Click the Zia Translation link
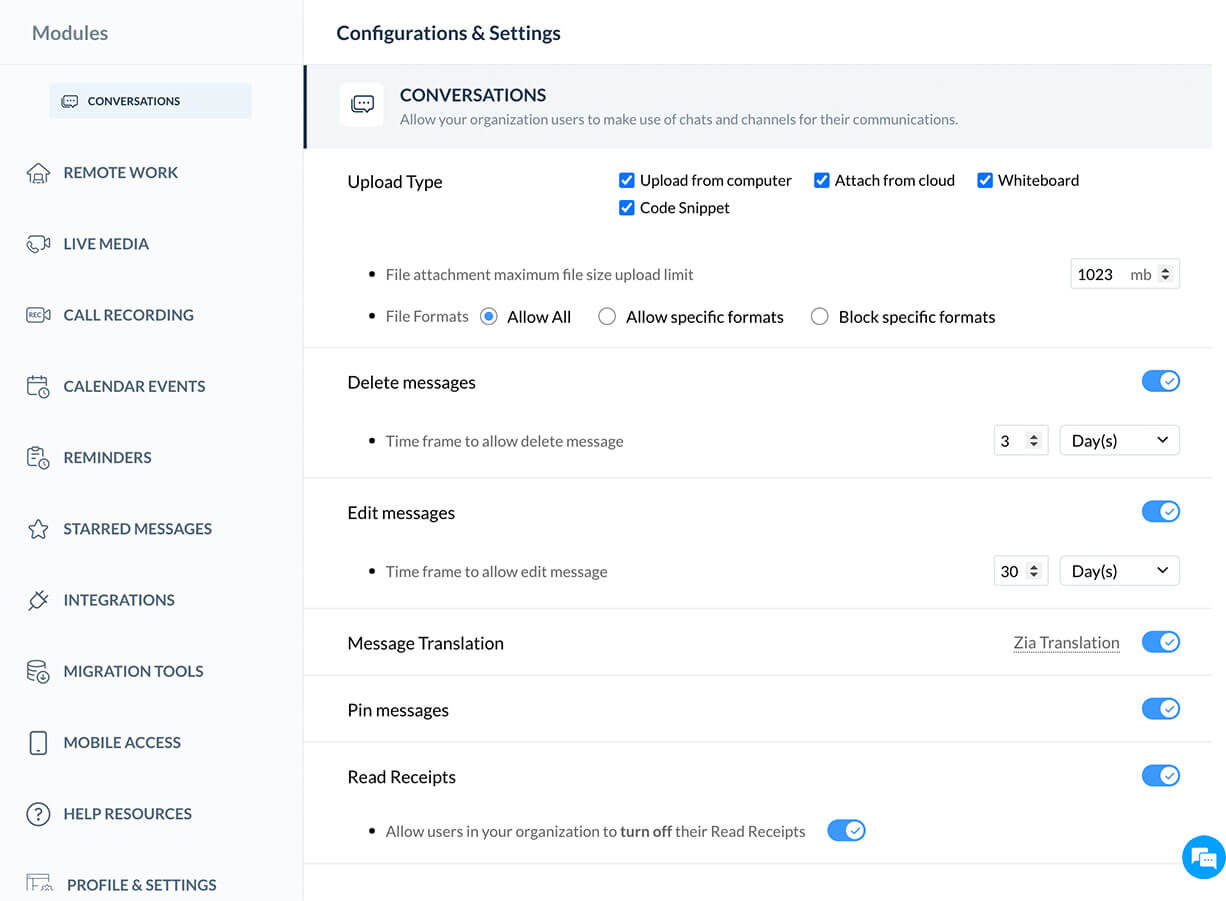This screenshot has height=901, width=1226. click(x=1066, y=643)
